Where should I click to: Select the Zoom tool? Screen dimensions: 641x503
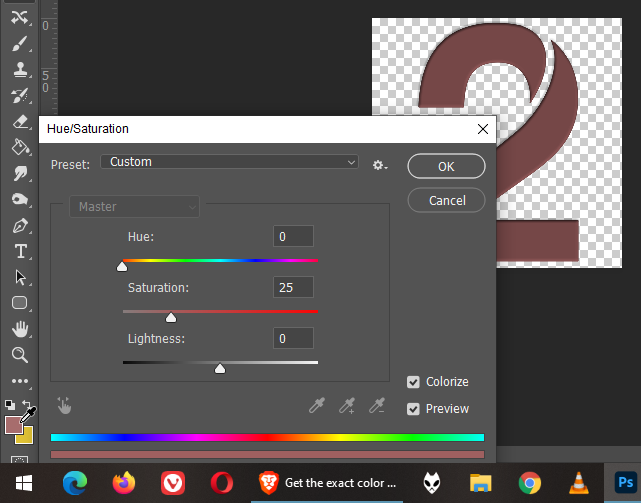(20, 355)
